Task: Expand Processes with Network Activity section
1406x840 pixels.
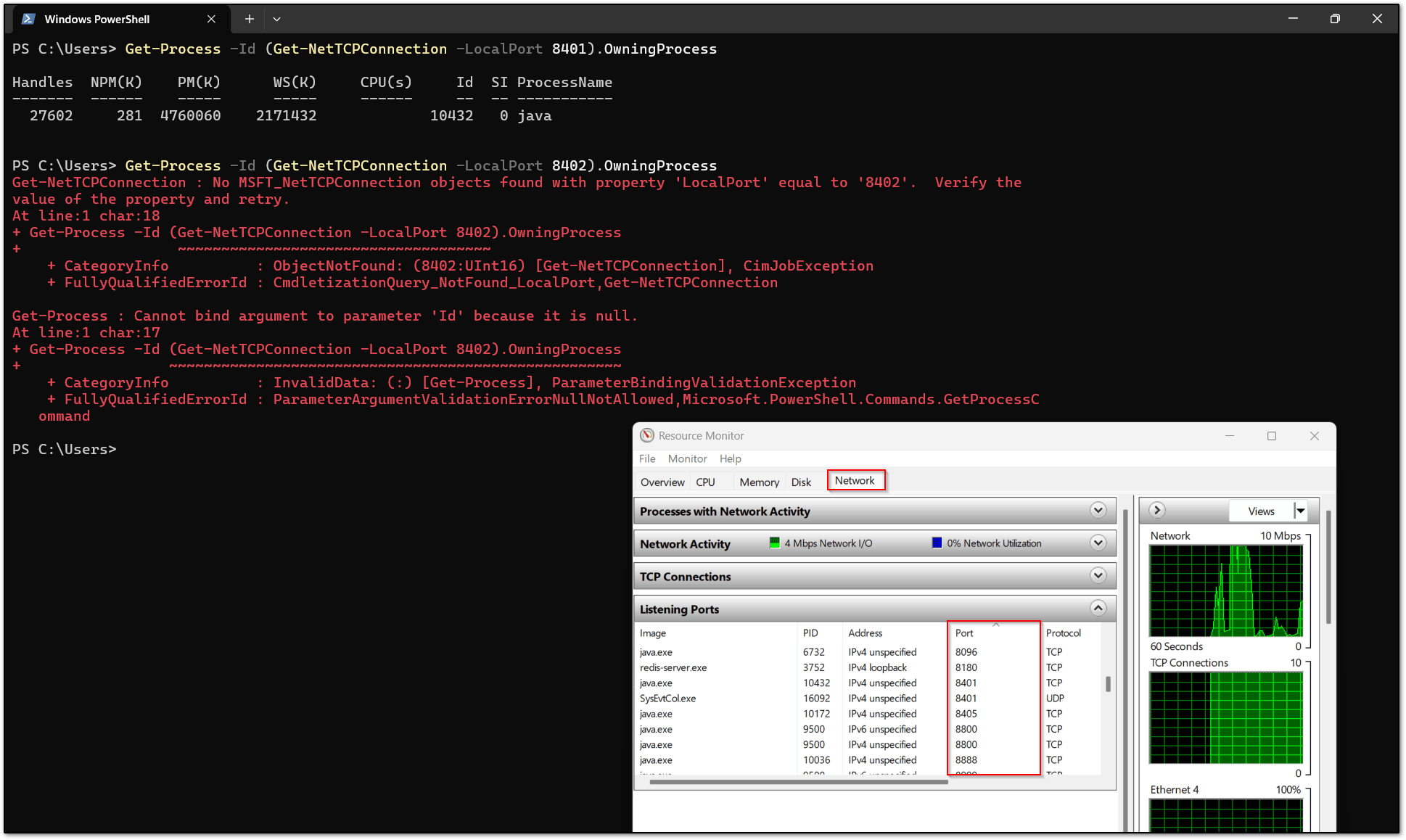Action: click(1098, 510)
